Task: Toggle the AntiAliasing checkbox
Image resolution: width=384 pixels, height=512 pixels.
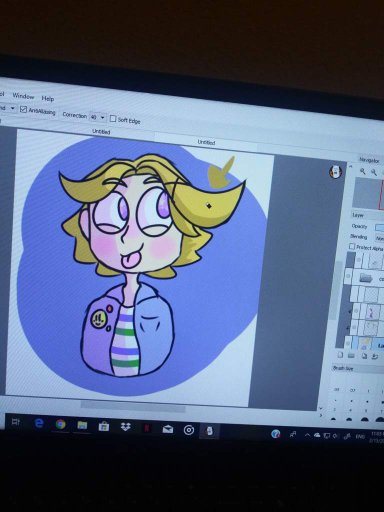Action: (x=23, y=109)
